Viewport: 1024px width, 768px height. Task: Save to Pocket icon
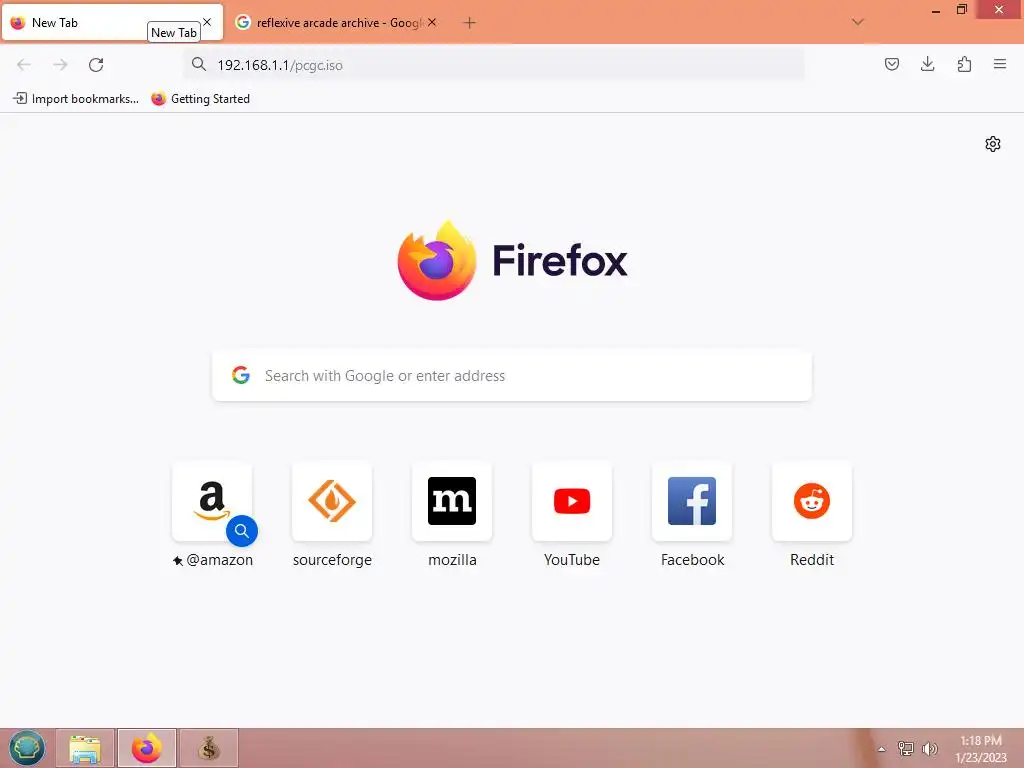891,64
